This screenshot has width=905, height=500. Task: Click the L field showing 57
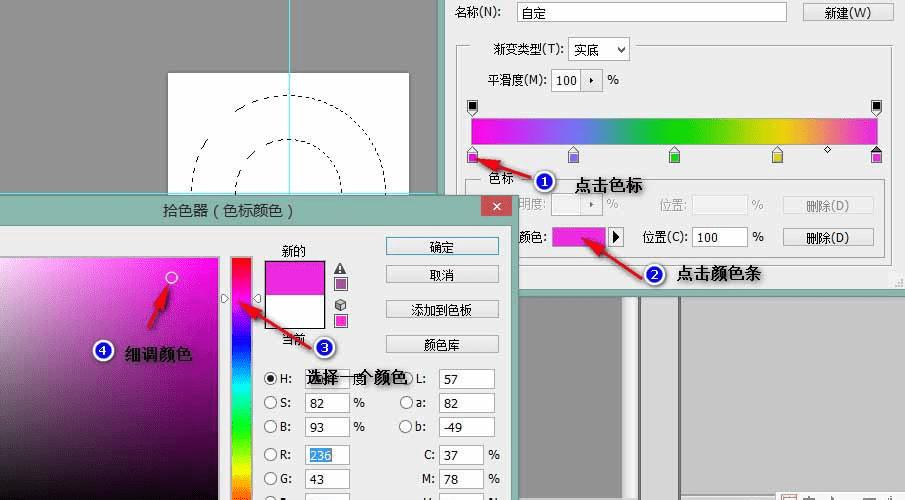pos(466,379)
